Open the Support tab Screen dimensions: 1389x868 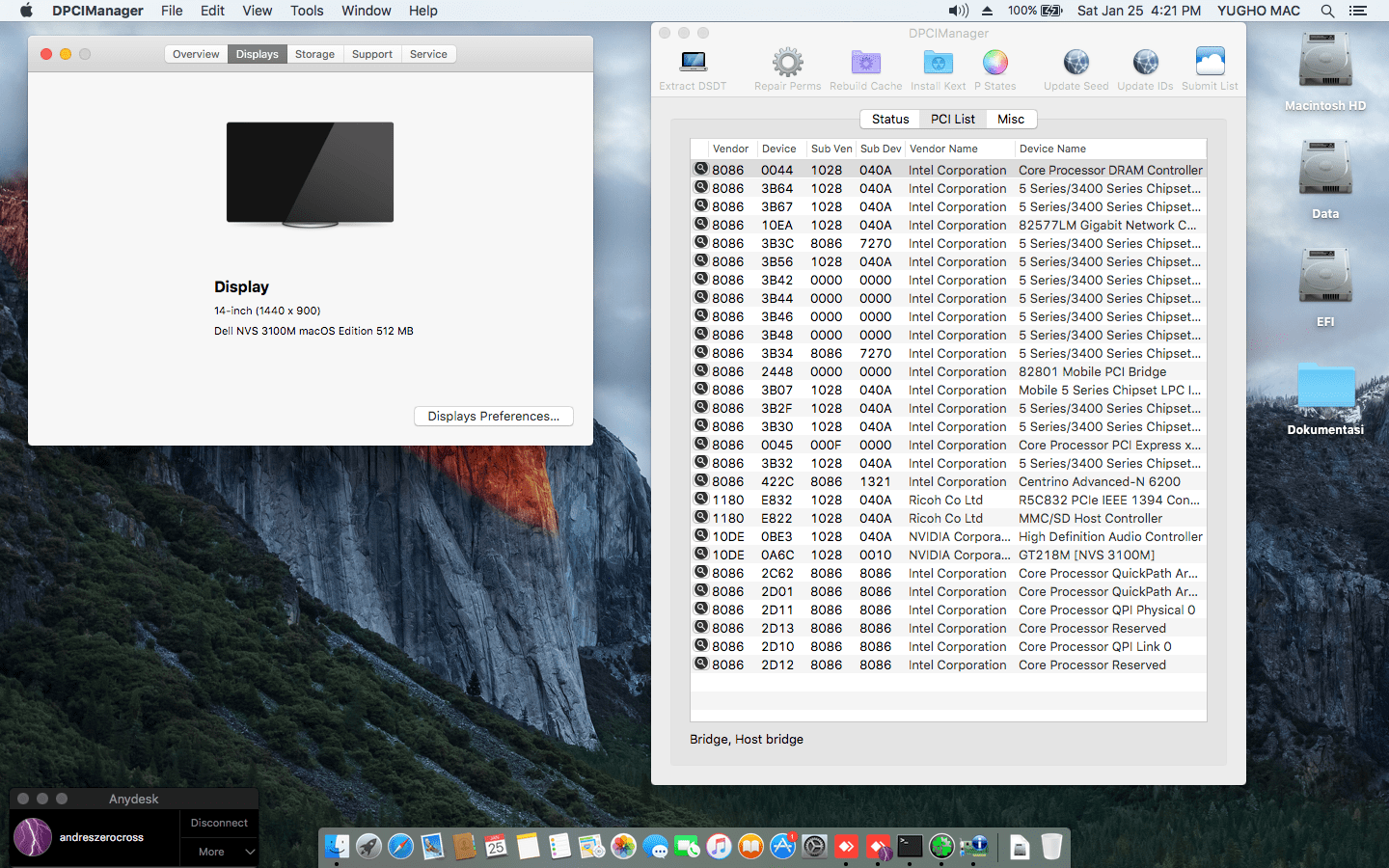point(371,54)
